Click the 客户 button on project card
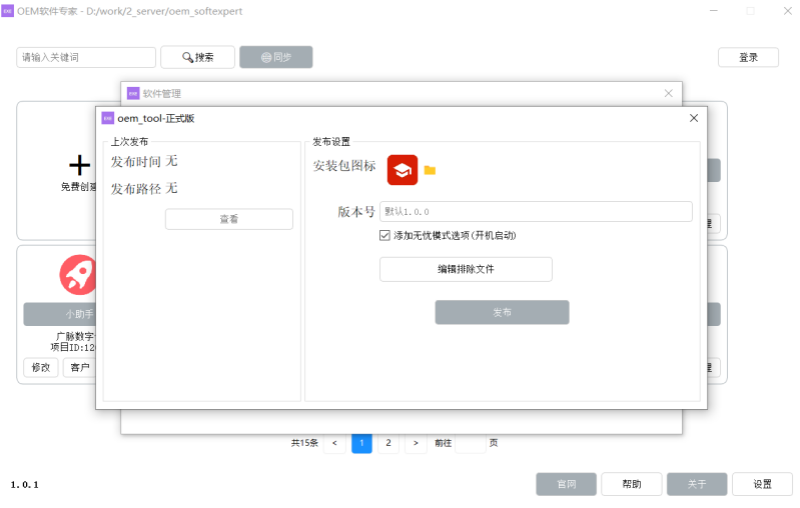Viewport: 800px width, 508px height. click(x=79, y=367)
